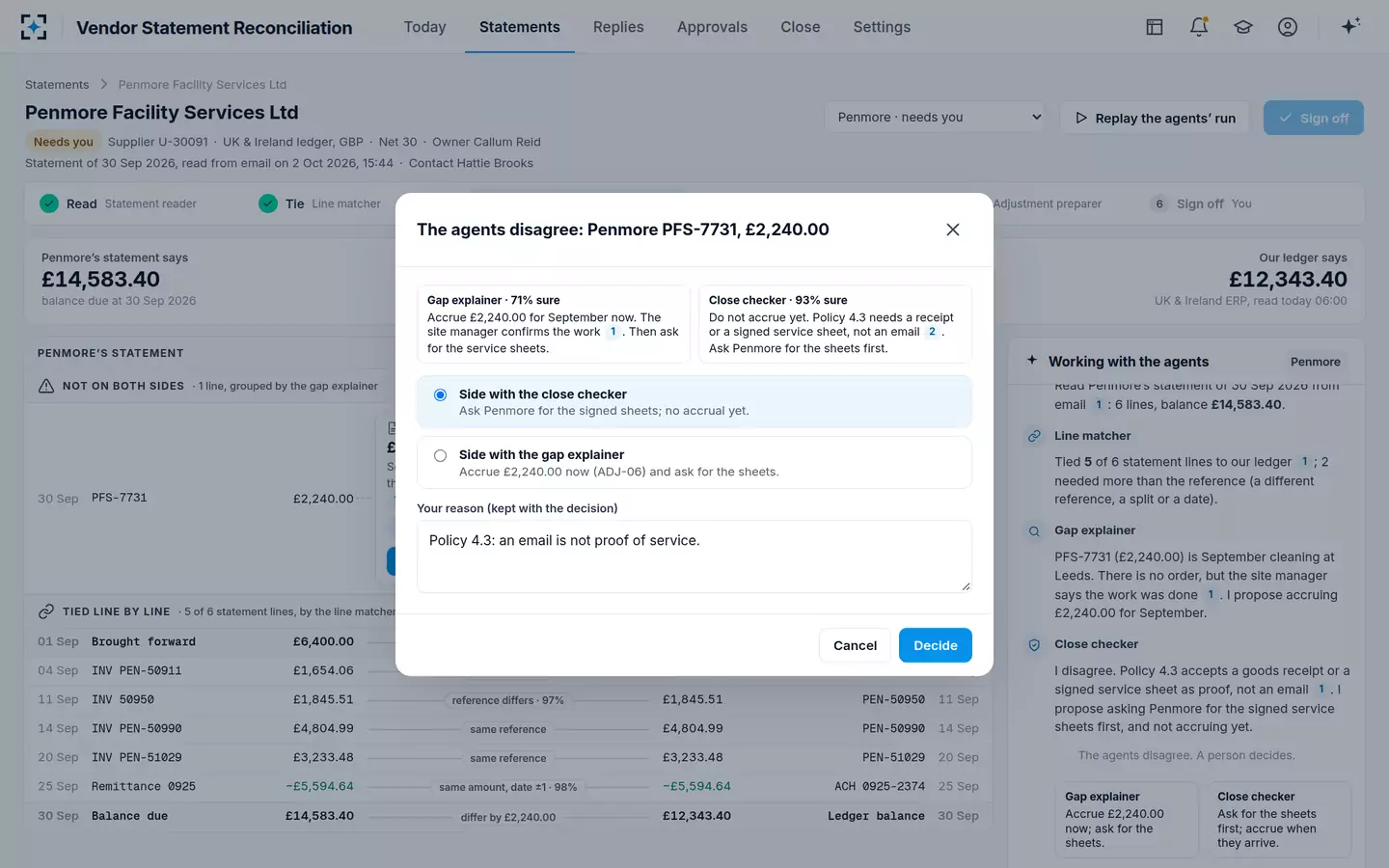
Task: Click the step 6 Sign off number badge
Action: click(x=1159, y=203)
